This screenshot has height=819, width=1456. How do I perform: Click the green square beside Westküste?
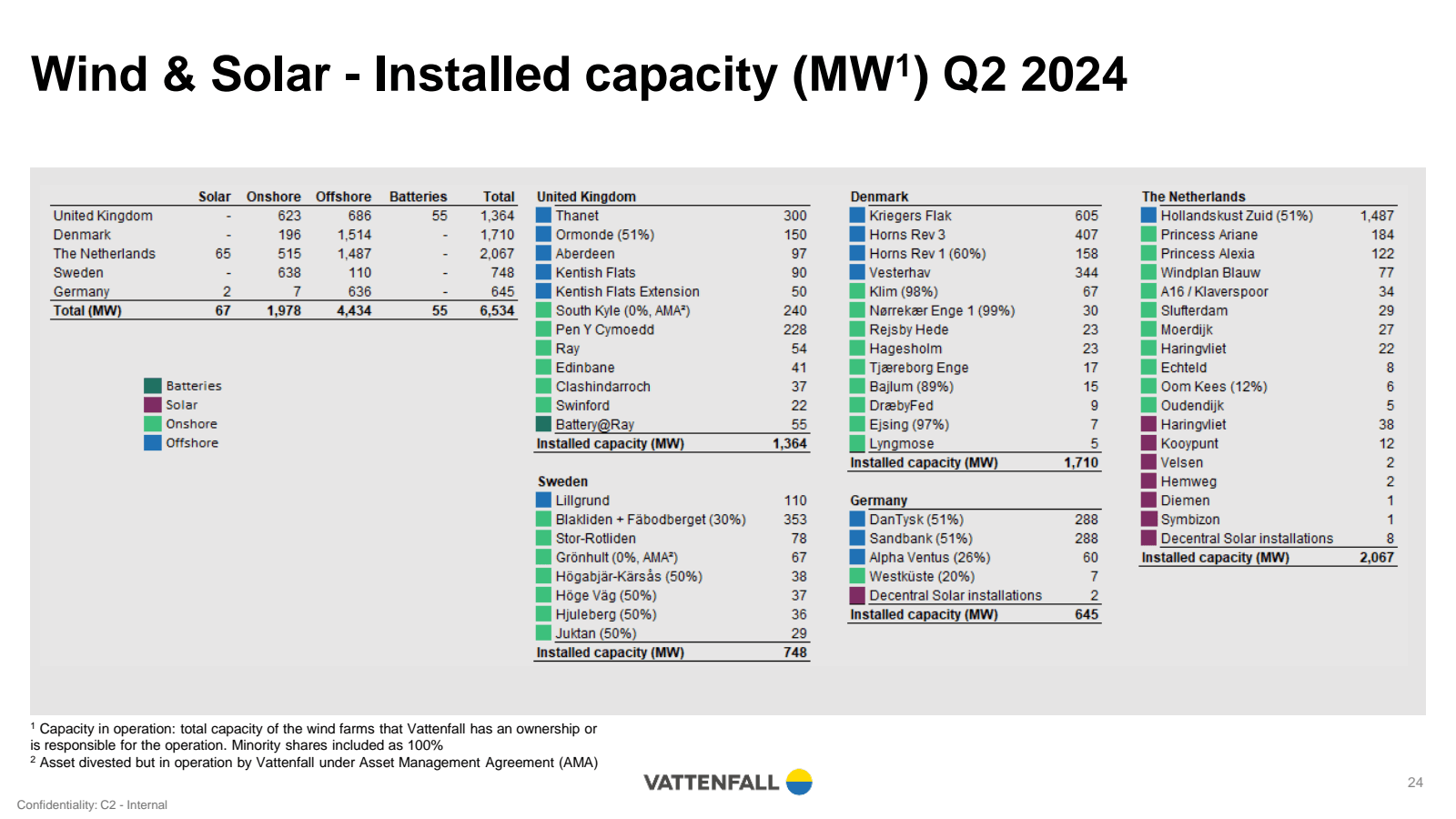click(x=857, y=576)
